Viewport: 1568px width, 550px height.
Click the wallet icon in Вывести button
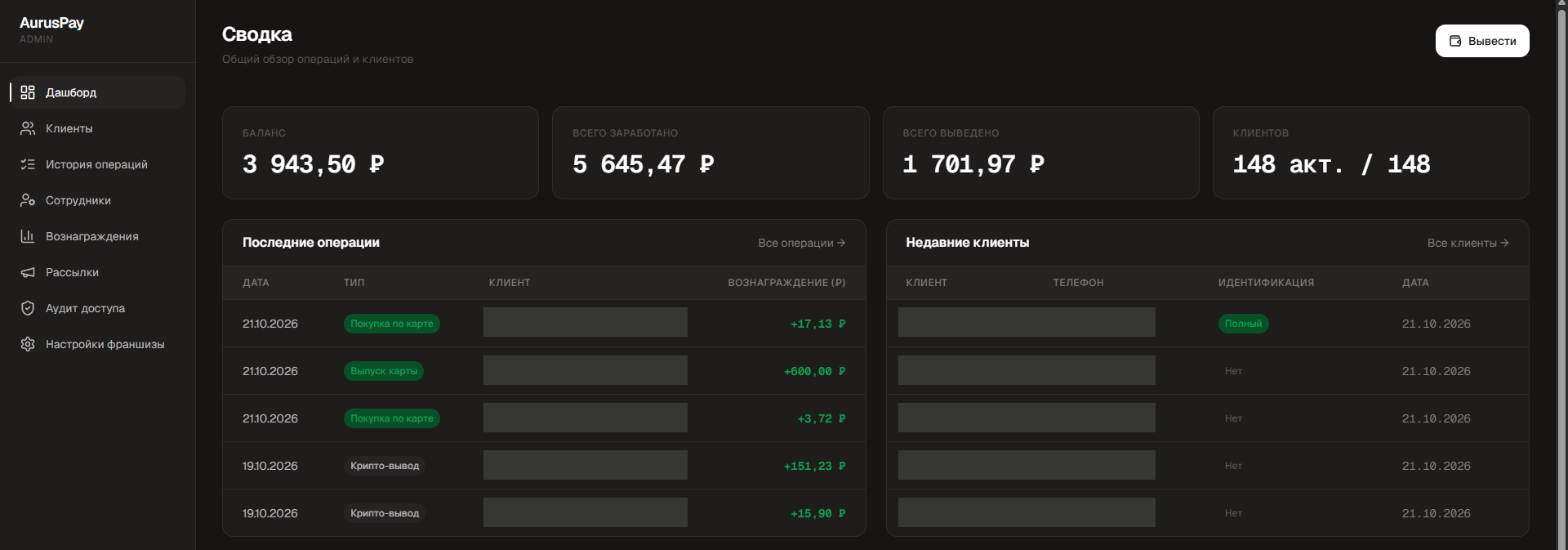pyautogui.click(x=1455, y=41)
